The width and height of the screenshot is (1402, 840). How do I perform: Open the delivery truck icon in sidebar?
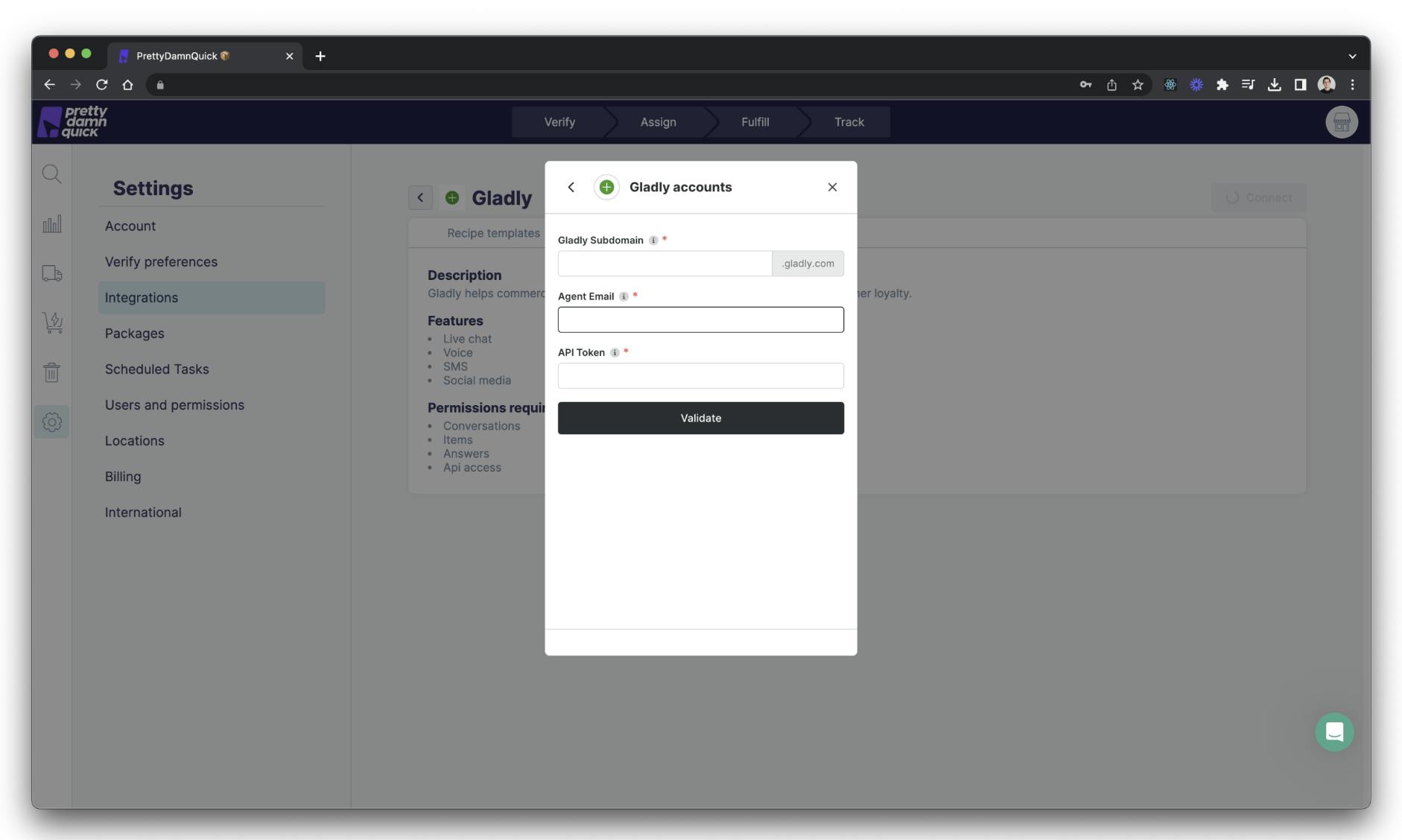click(51, 273)
